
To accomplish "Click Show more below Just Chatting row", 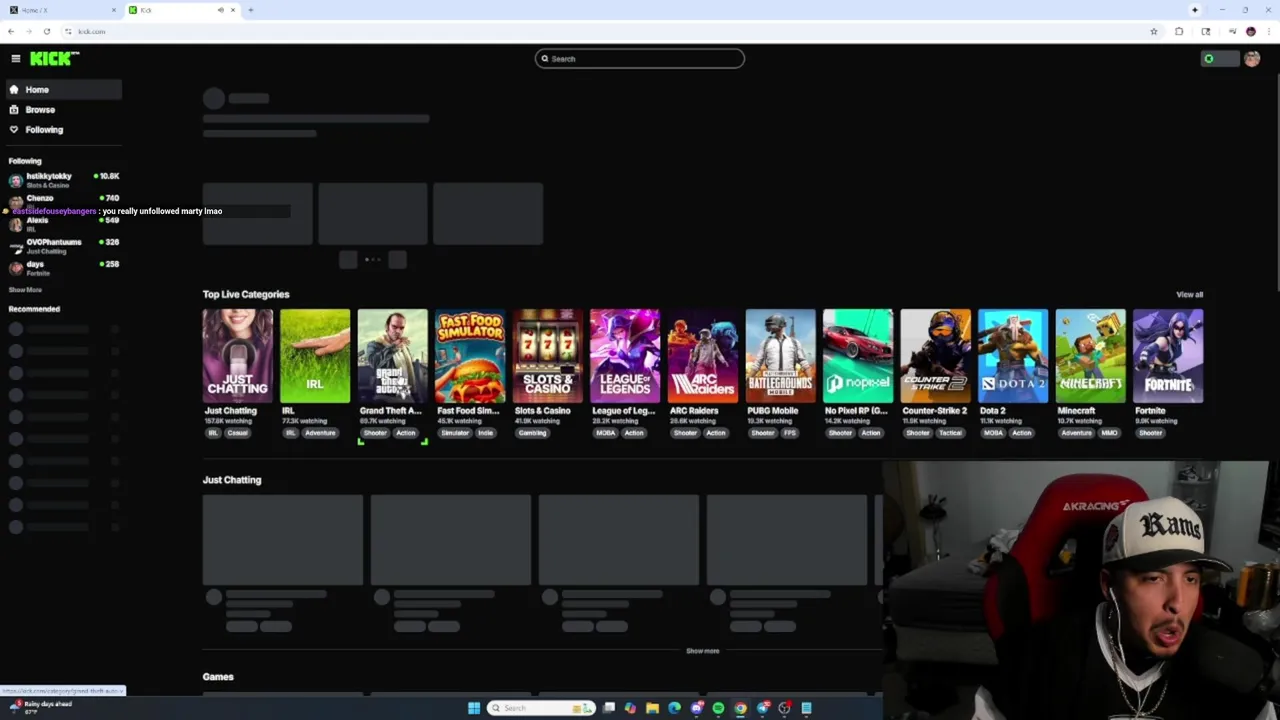I will (702, 651).
